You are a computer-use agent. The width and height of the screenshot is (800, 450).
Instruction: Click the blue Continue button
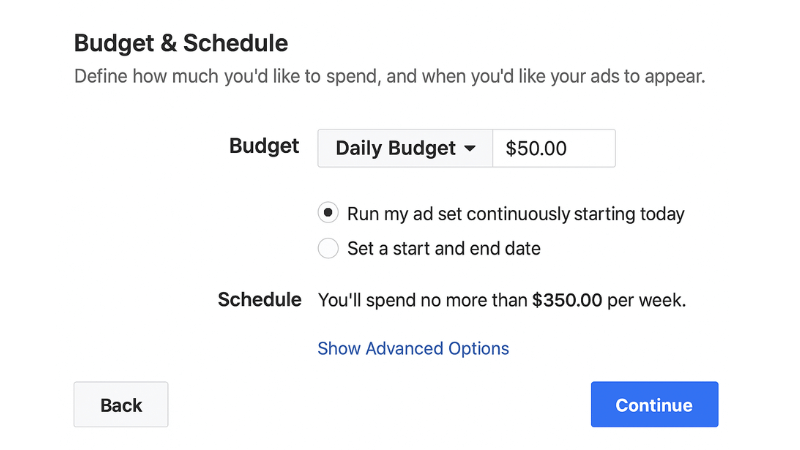click(x=654, y=405)
